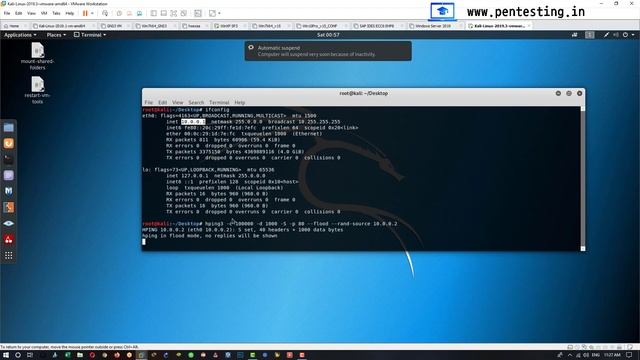Viewport: 640px width, 360px height.
Task: Expand the power options dropdown next to pause
Action: tap(92, 13)
